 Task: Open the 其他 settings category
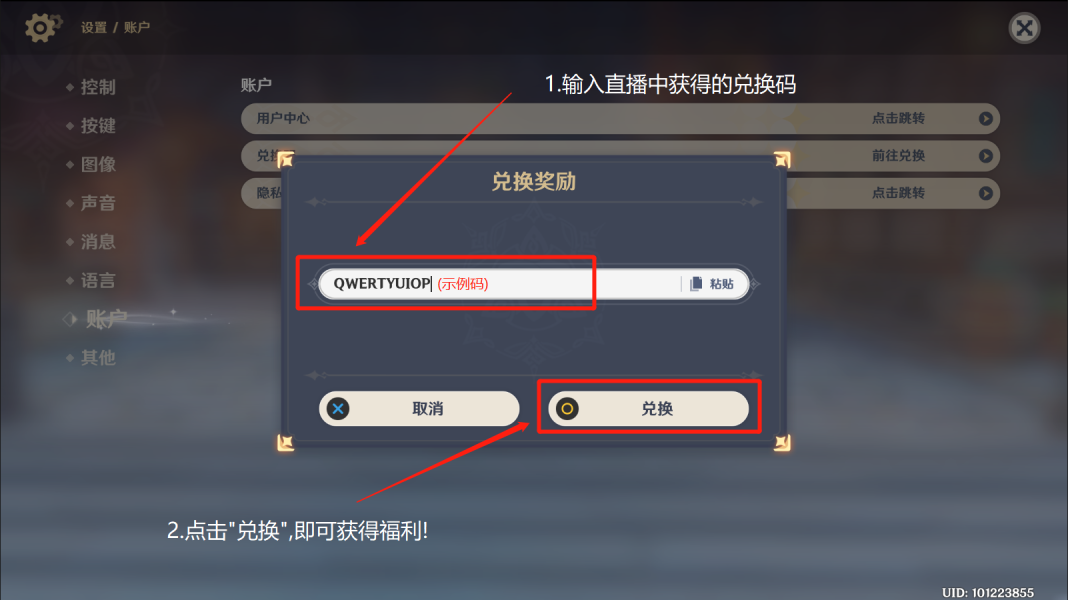(x=98, y=358)
